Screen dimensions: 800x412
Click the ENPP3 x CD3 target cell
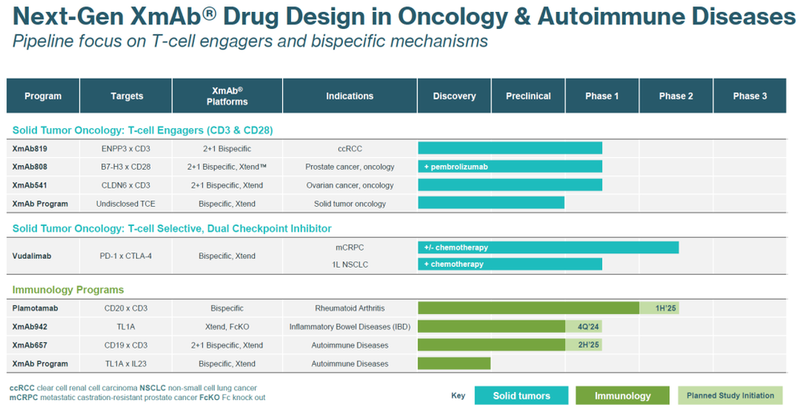coord(127,148)
